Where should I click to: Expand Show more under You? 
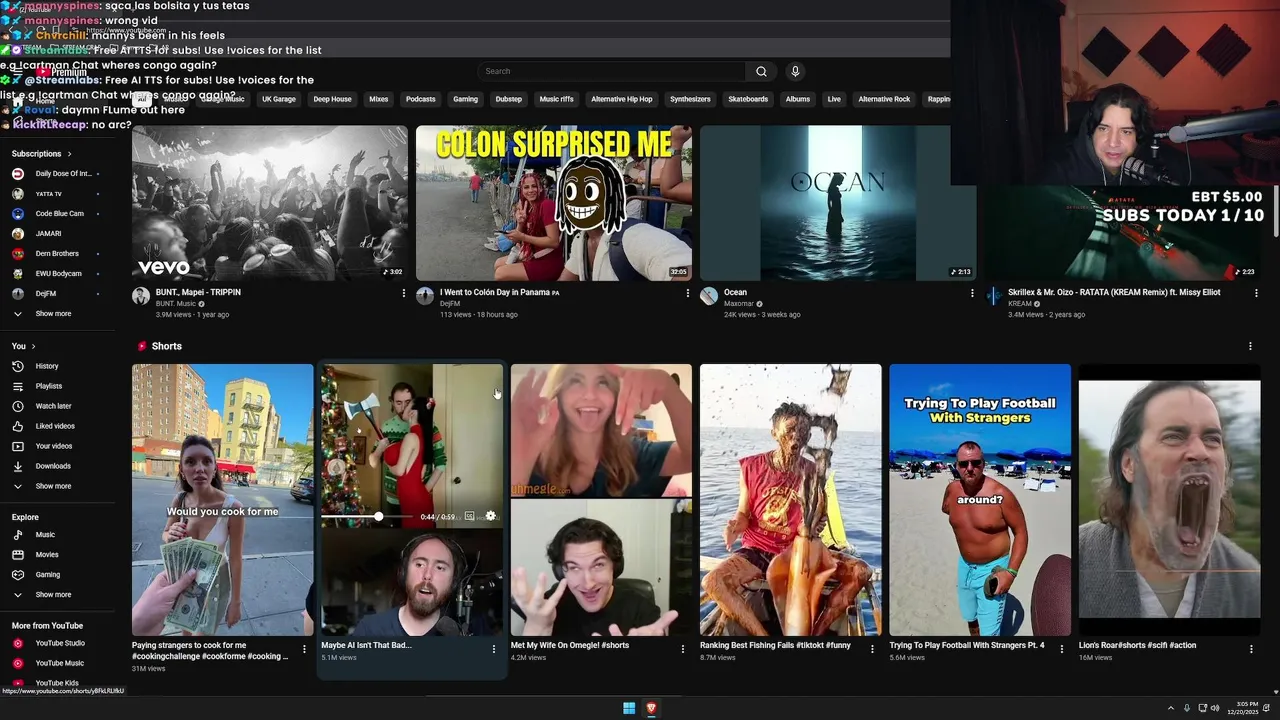pyautogui.click(x=53, y=486)
